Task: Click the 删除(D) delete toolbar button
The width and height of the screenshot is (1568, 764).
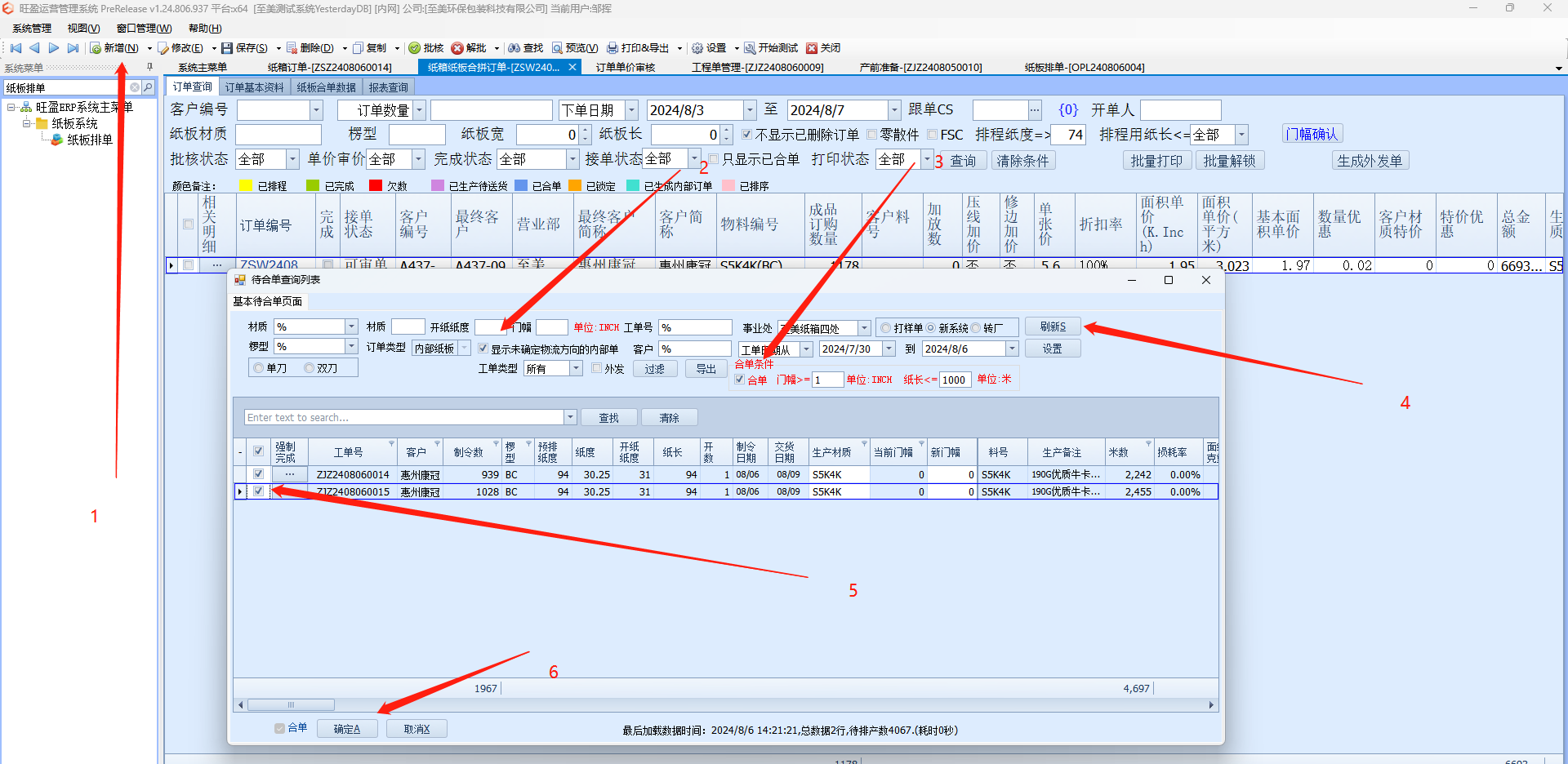Action: coord(310,48)
